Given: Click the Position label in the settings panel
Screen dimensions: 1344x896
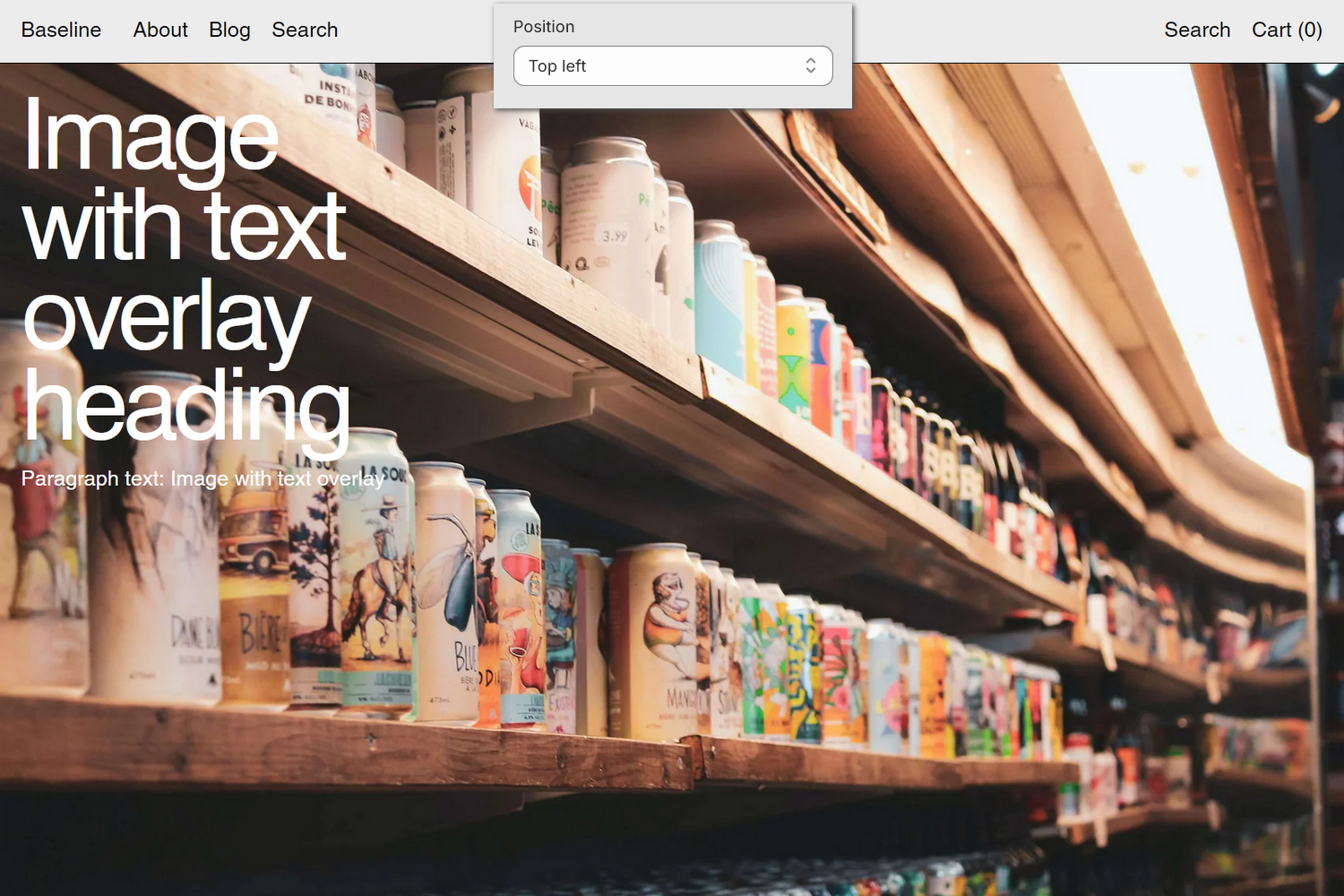Looking at the screenshot, I should (544, 27).
